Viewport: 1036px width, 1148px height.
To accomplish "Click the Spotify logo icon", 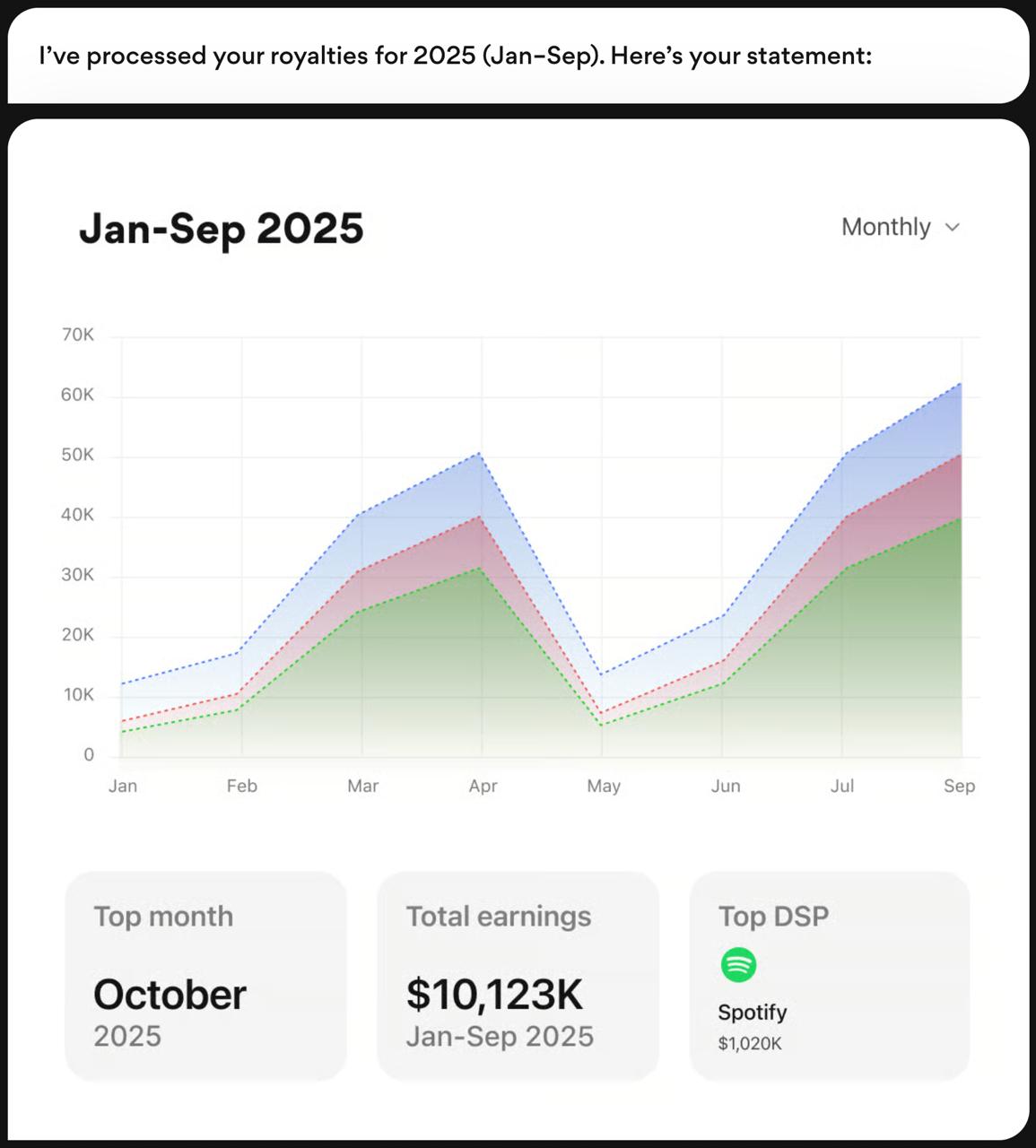I will click(x=738, y=965).
